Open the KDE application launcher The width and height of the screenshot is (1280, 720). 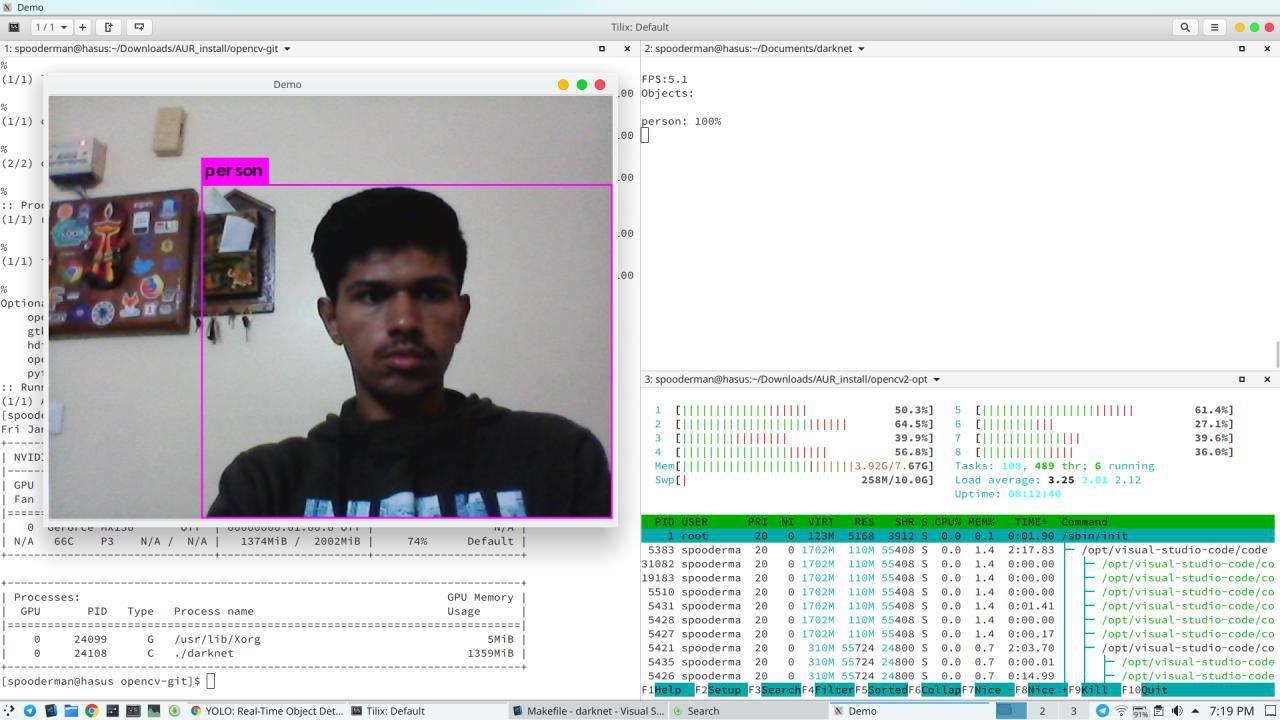9,711
